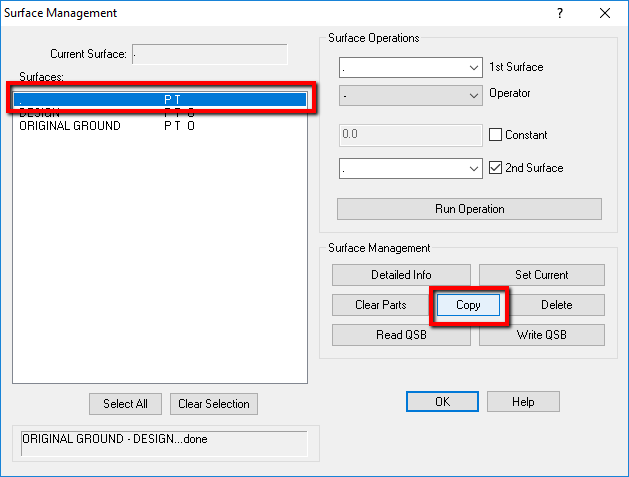The height and width of the screenshot is (477, 629).
Task: Click Clear Selection button
Action: (x=214, y=404)
